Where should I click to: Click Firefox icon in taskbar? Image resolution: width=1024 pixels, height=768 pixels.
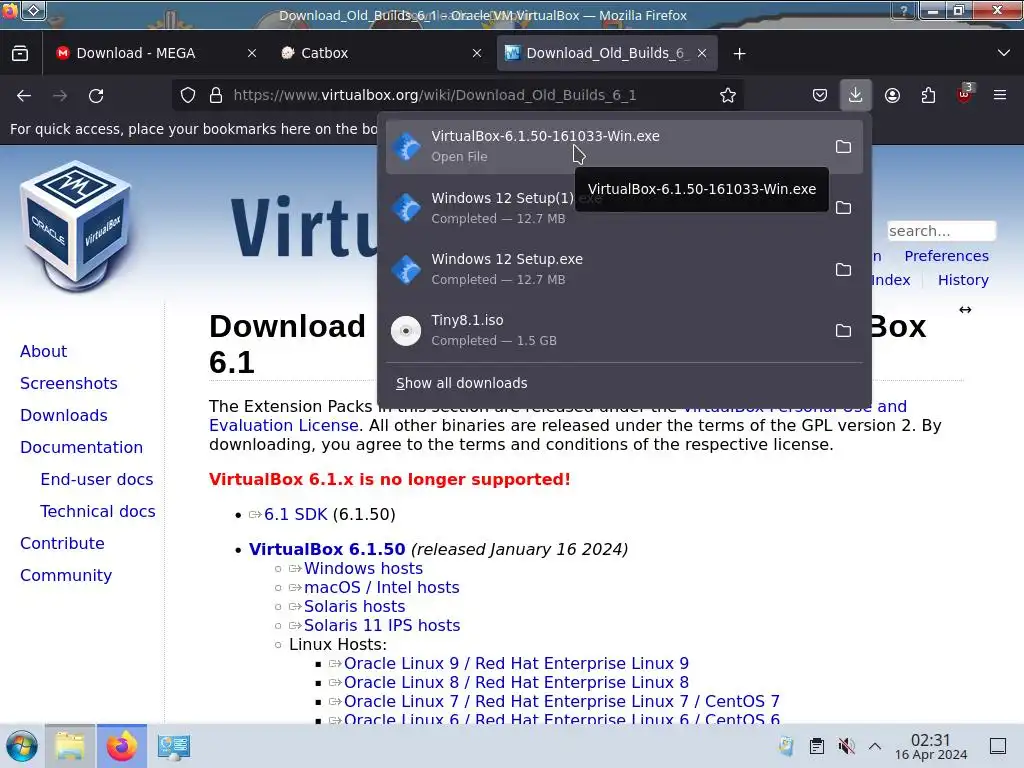(x=121, y=746)
